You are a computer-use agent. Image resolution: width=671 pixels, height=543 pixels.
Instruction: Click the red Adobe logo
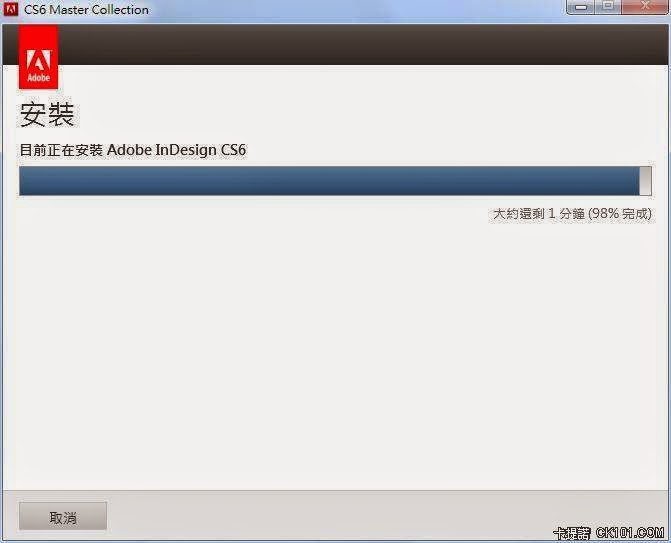coord(39,57)
